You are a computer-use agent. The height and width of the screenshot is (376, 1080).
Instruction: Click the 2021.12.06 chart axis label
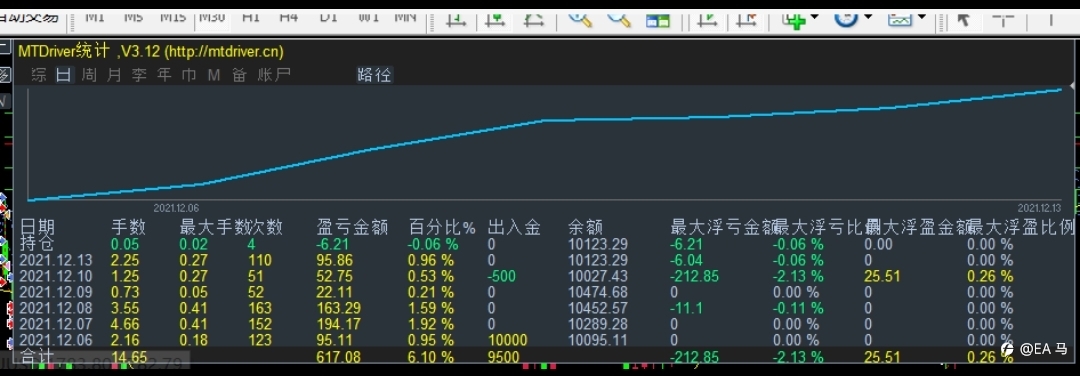click(176, 208)
